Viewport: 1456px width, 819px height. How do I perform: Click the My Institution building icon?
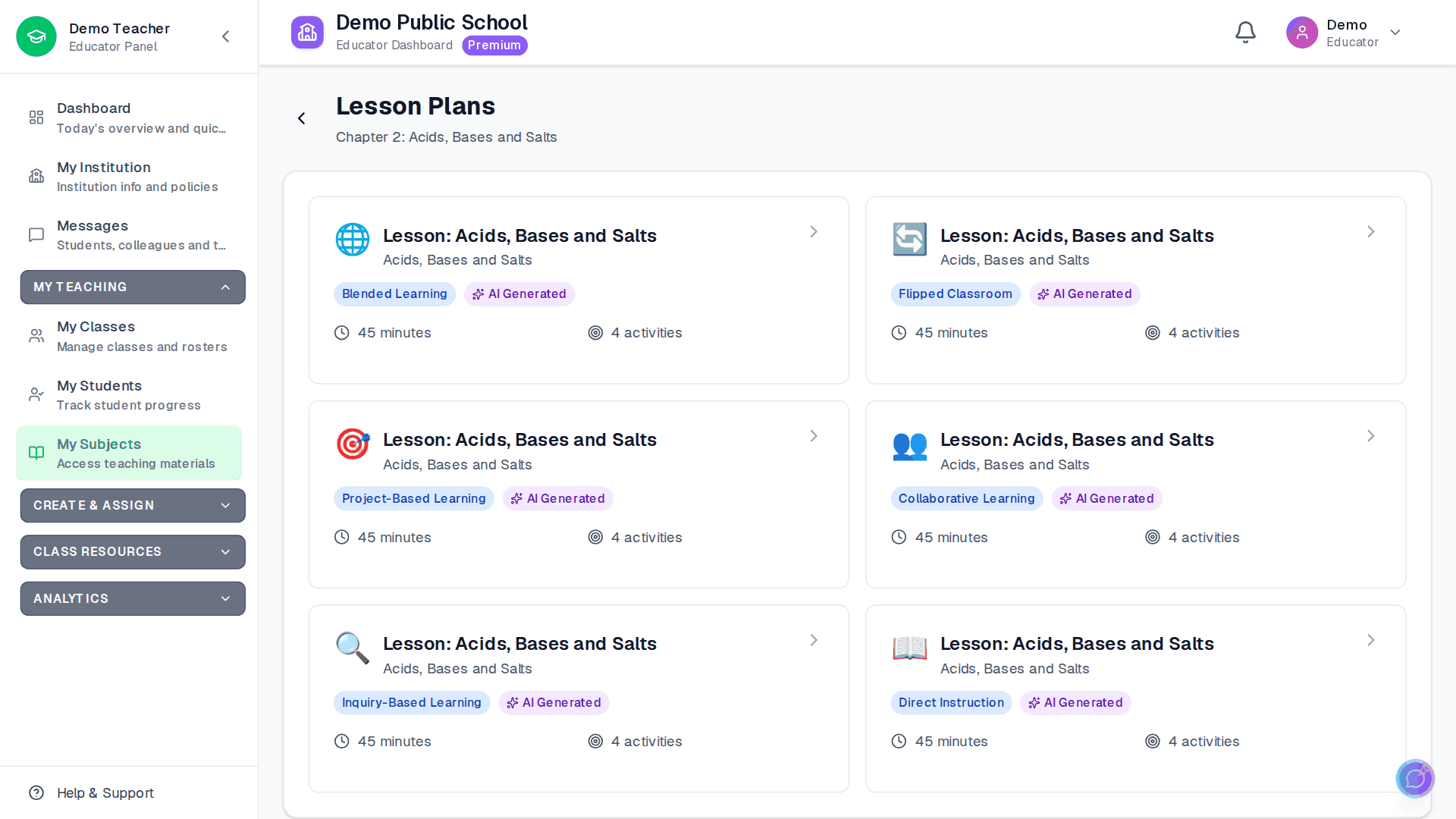coord(36,176)
